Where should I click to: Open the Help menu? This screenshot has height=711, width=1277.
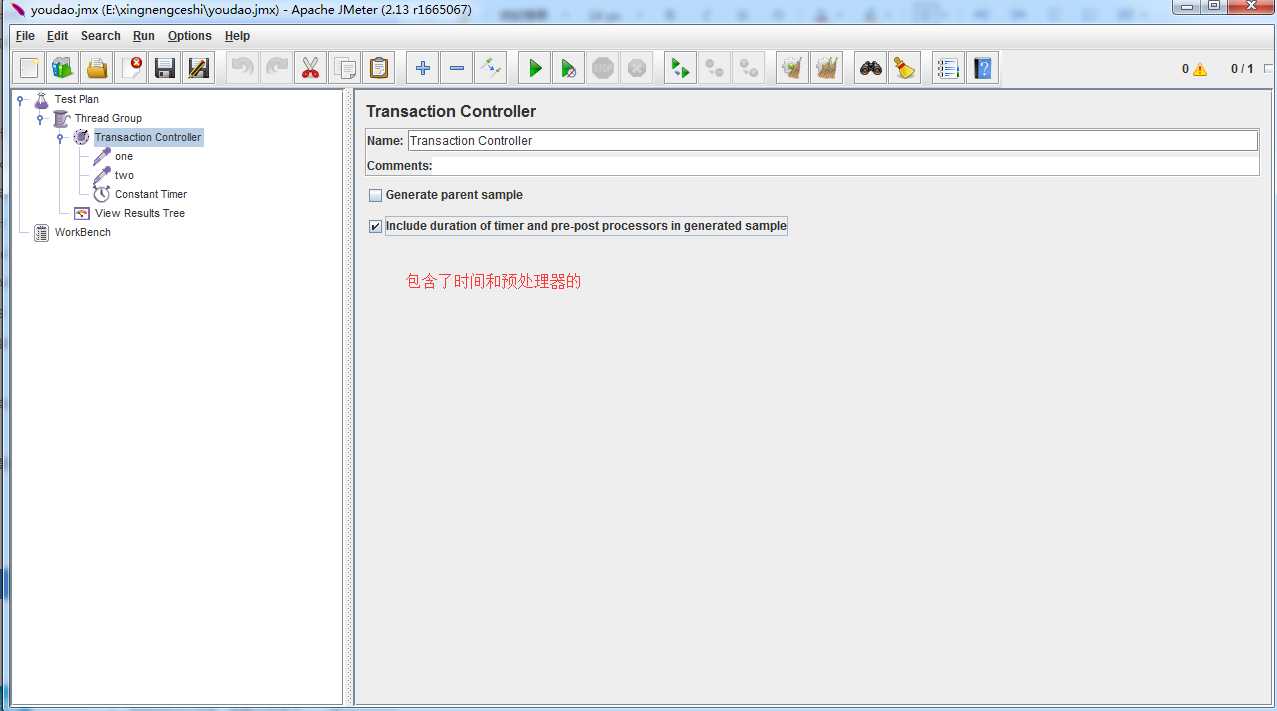click(x=237, y=35)
